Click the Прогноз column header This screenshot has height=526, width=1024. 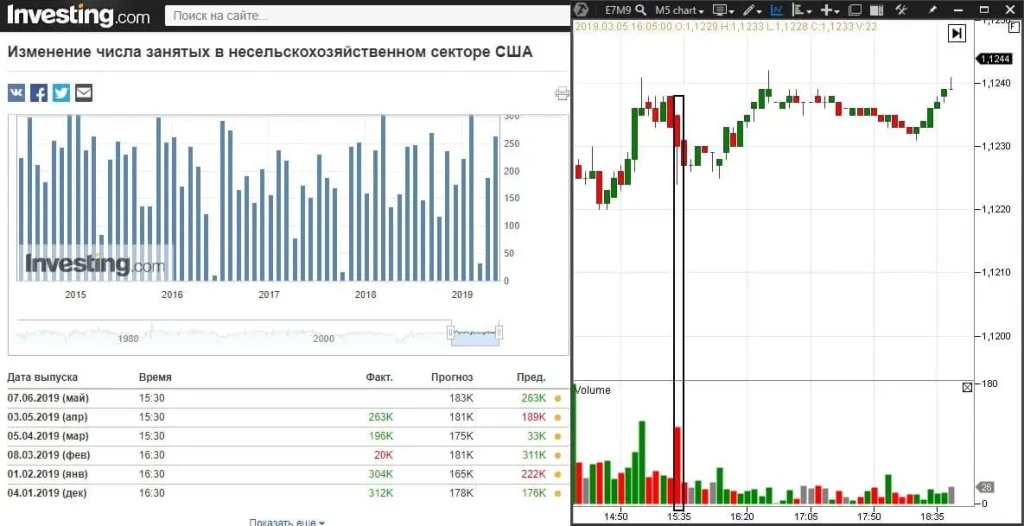pos(452,377)
